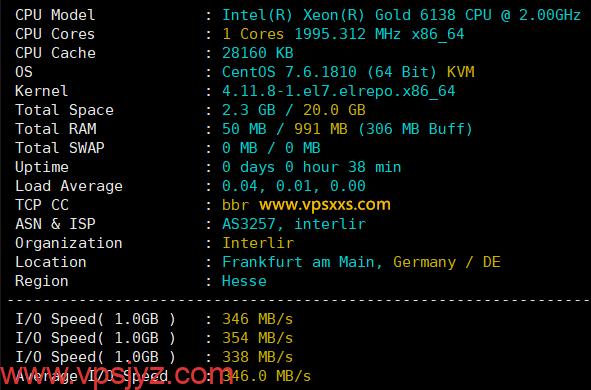Click the 338 MB/s I/O speed result
Viewport: 591px width, 390px height.
(257, 357)
